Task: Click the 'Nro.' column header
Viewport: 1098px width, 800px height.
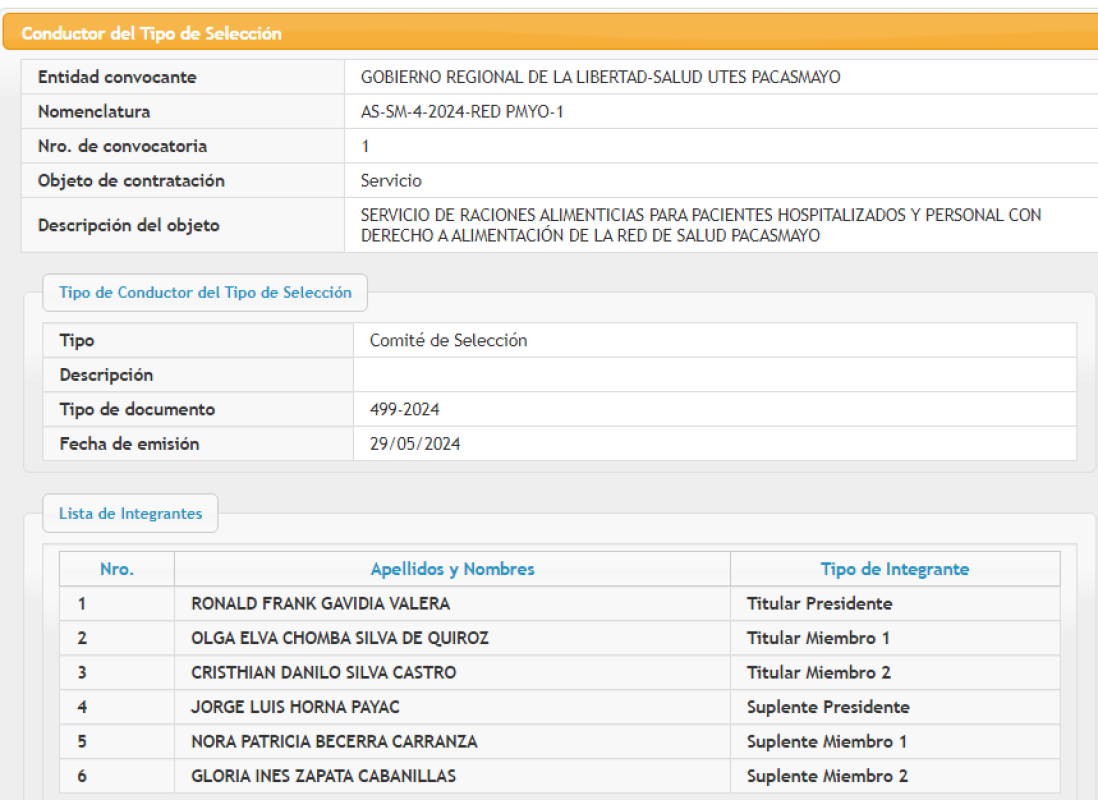Action: pyautogui.click(x=117, y=569)
